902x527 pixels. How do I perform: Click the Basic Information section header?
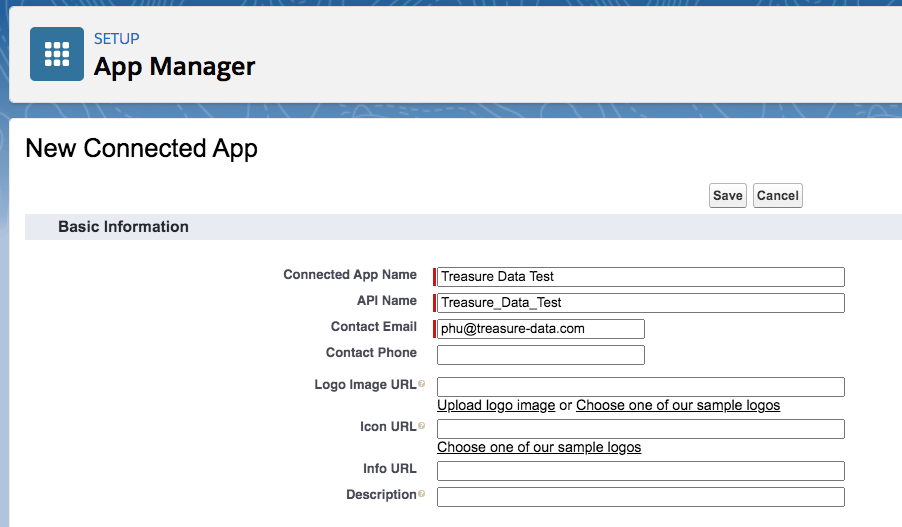click(x=123, y=227)
